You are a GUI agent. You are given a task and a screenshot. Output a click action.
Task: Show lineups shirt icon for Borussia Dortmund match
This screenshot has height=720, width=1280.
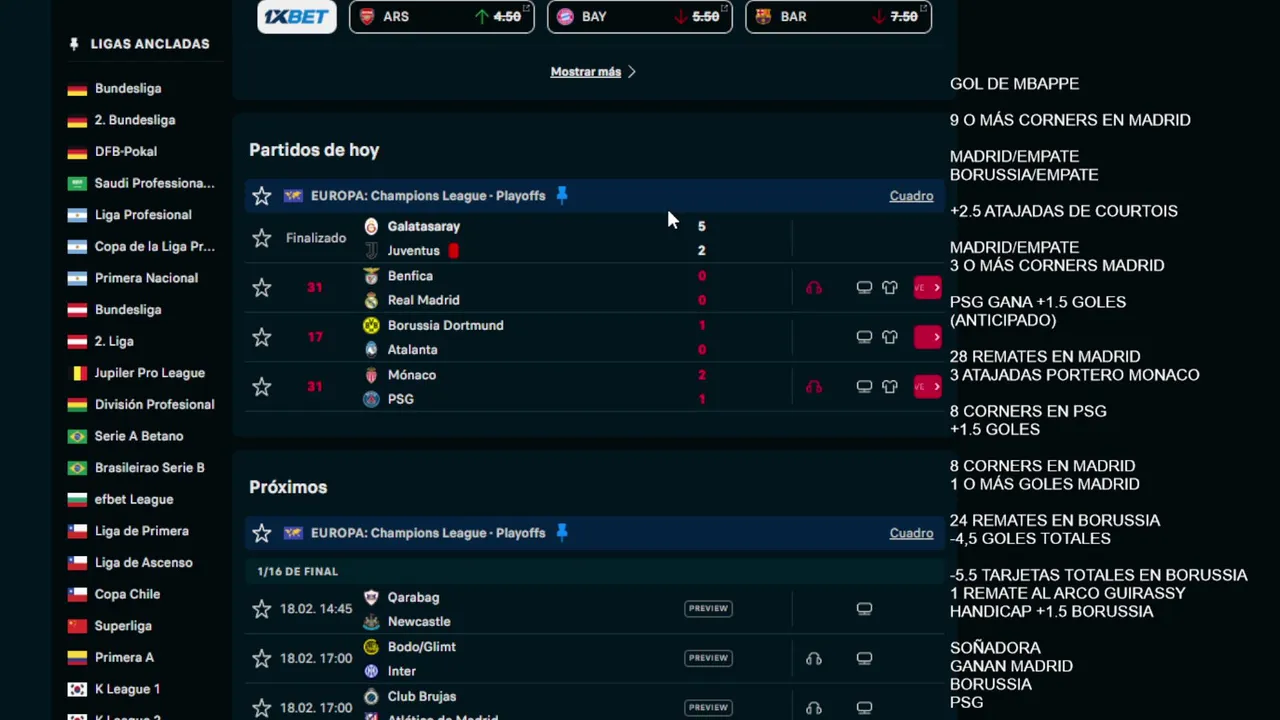pos(890,337)
